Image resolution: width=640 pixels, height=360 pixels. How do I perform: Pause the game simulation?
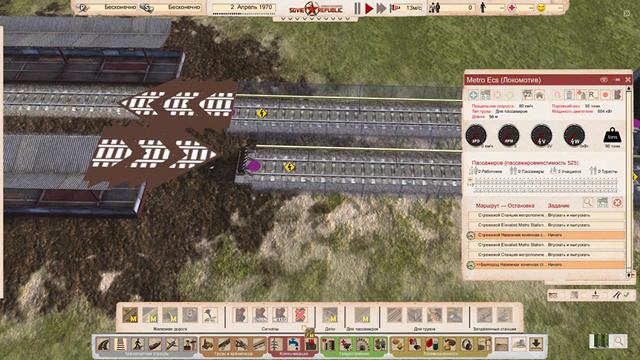point(357,8)
